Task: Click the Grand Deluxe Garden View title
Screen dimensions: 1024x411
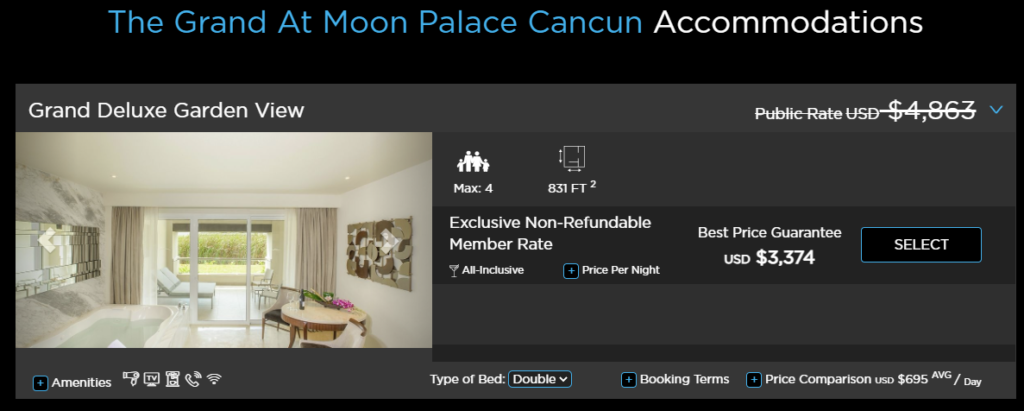Action: click(x=166, y=110)
